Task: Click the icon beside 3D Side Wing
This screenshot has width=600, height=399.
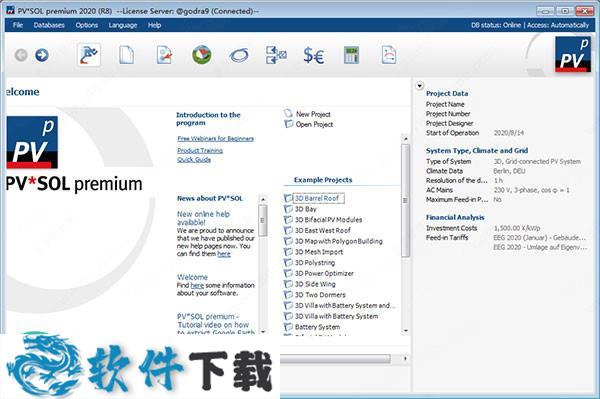Action: tap(288, 284)
